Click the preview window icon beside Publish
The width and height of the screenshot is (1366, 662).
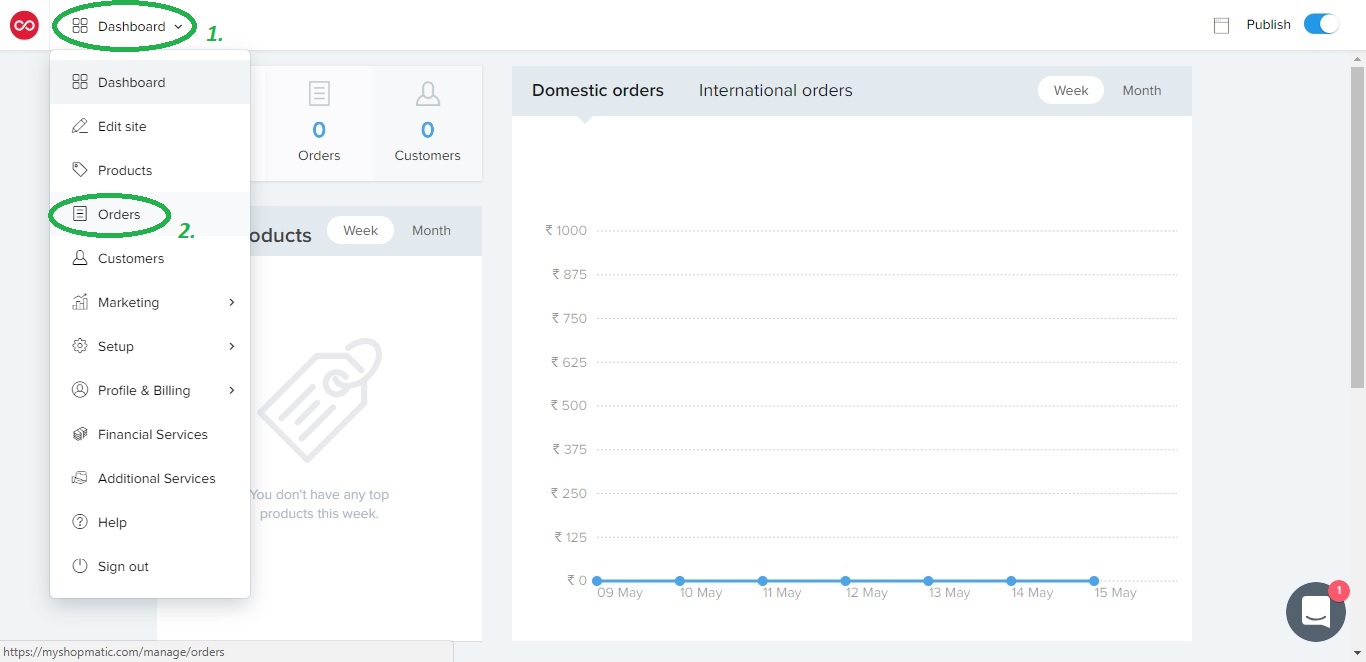(1221, 25)
